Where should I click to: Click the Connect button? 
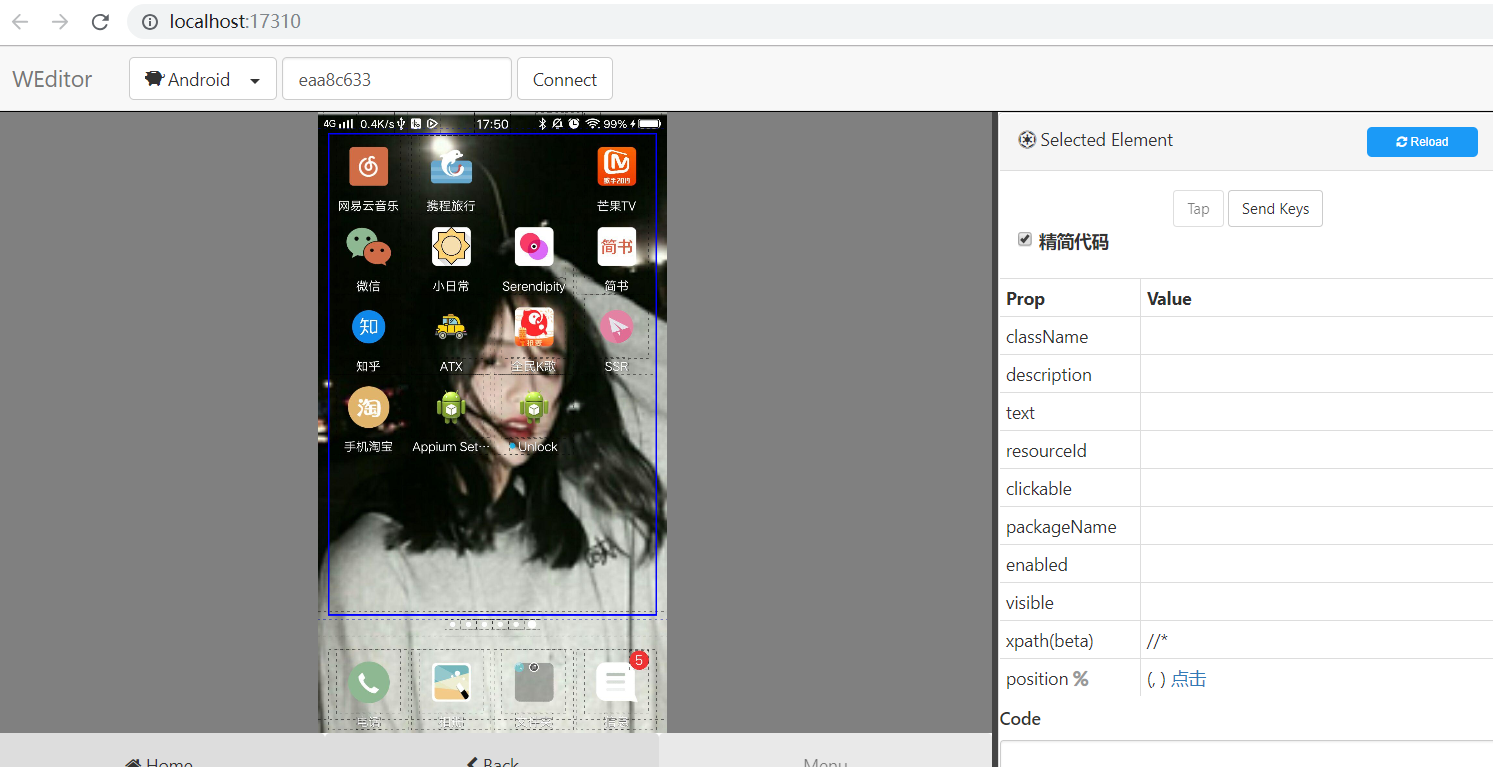[x=565, y=79]
